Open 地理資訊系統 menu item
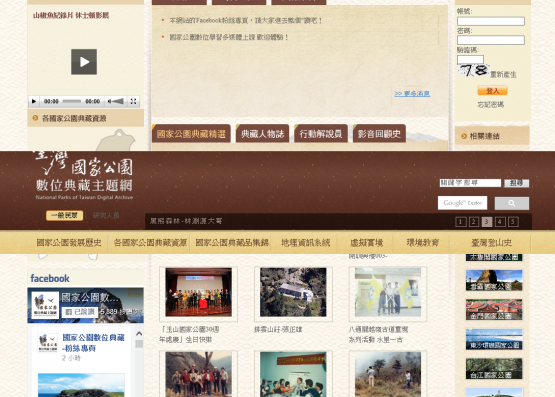This screenshot has height=397, width=555. [x=305, y=243]
